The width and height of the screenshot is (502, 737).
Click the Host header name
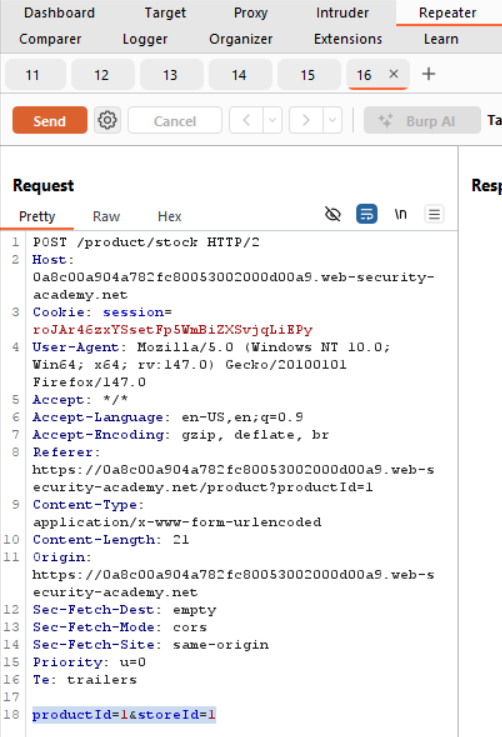point(49,259)
